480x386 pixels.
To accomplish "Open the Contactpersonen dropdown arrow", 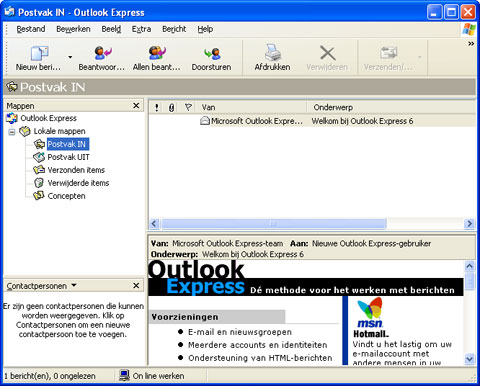I will (74, 285).
